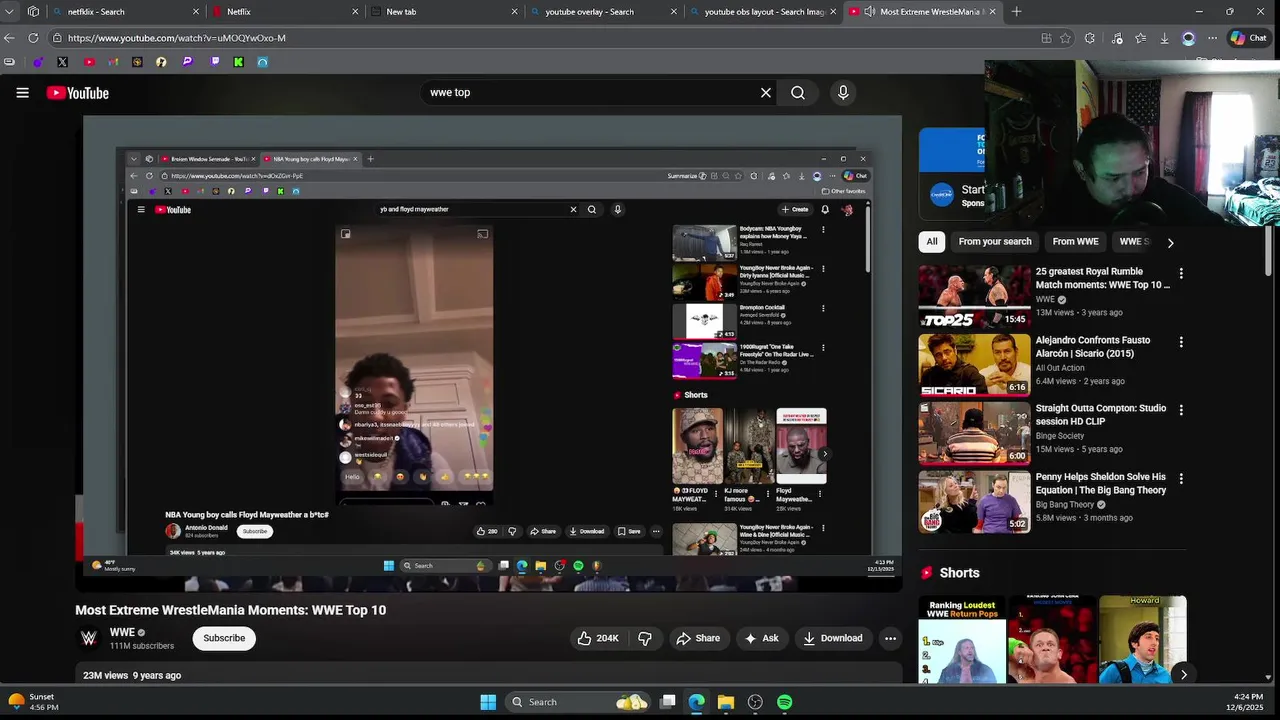
Task: Open the YouTube bookmark in favorites bar
Action: coord(89,62)
